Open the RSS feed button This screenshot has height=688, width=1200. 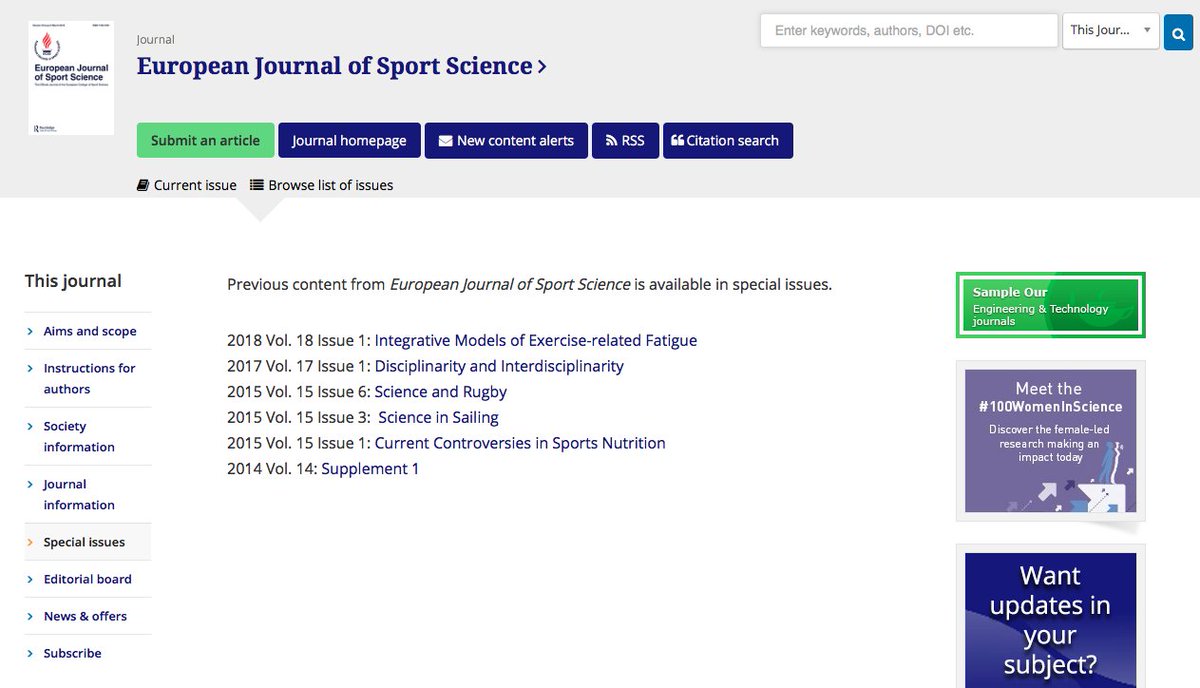[625, 140]
